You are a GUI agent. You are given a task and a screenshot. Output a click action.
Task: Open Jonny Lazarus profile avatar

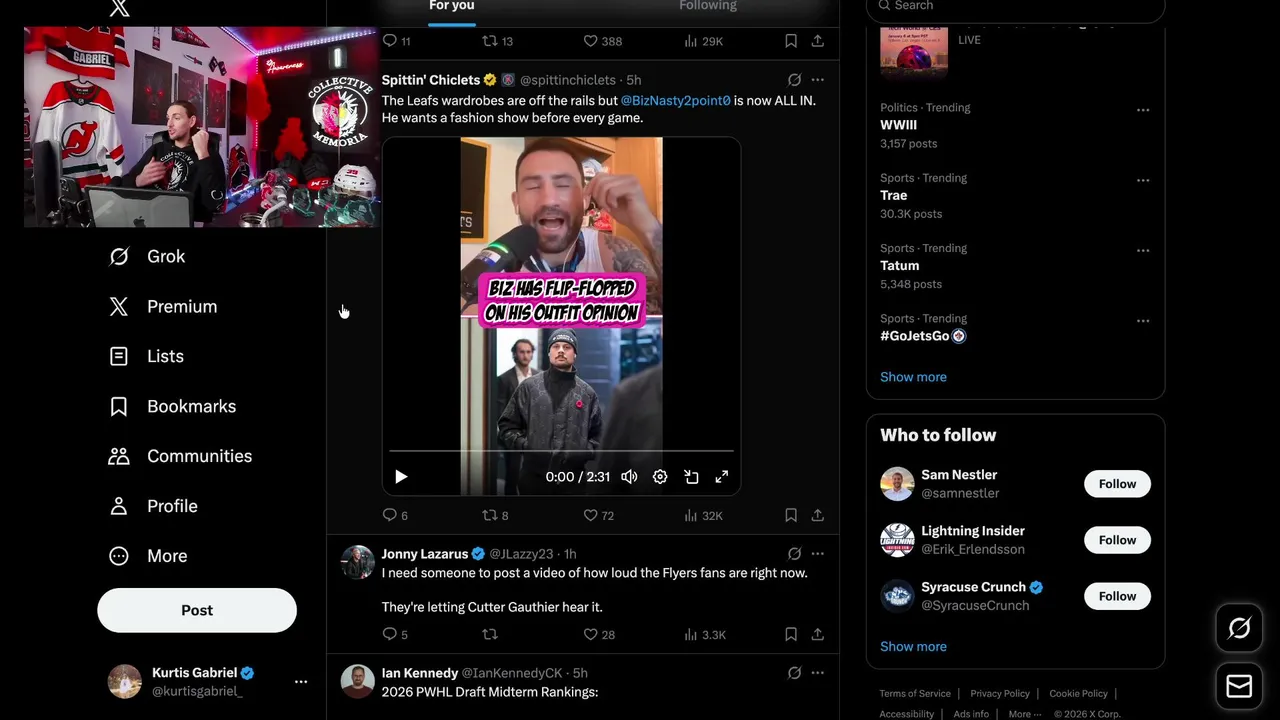(358, 562)
